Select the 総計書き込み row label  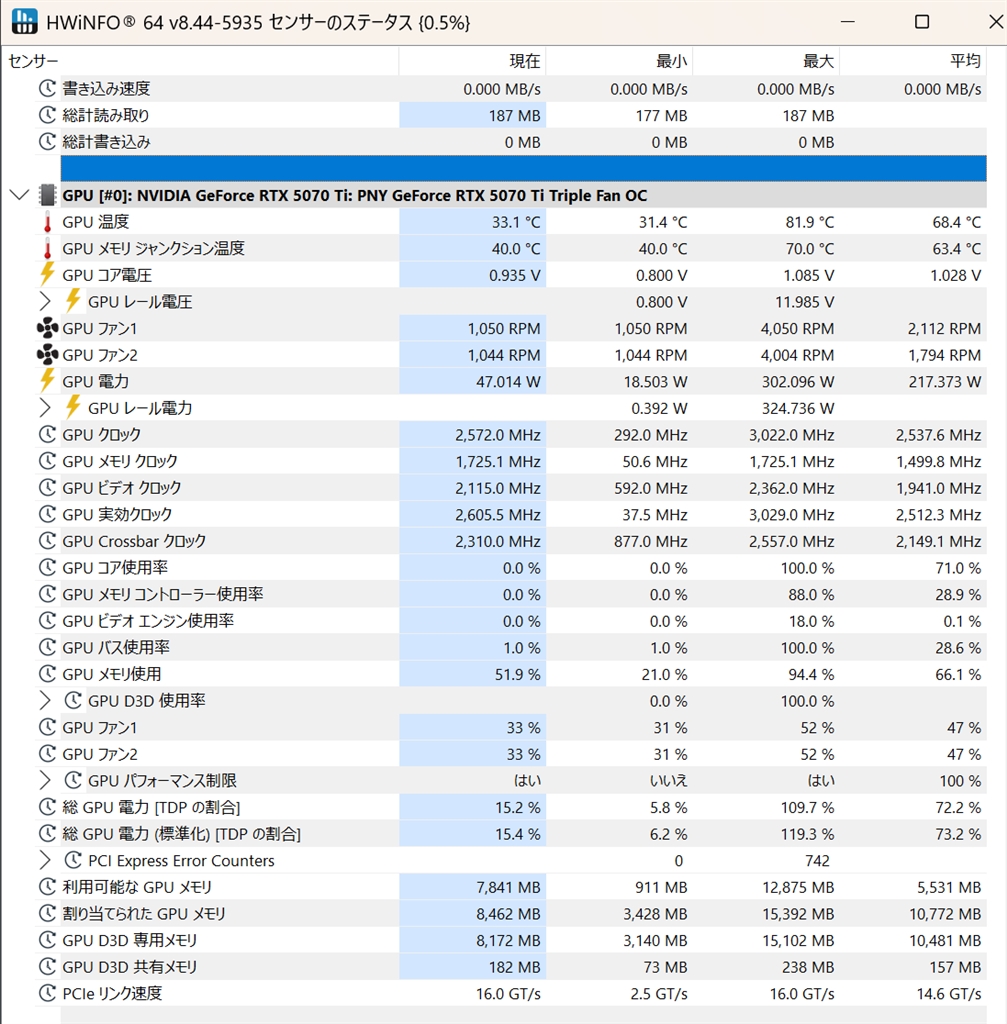click(106, 142)
